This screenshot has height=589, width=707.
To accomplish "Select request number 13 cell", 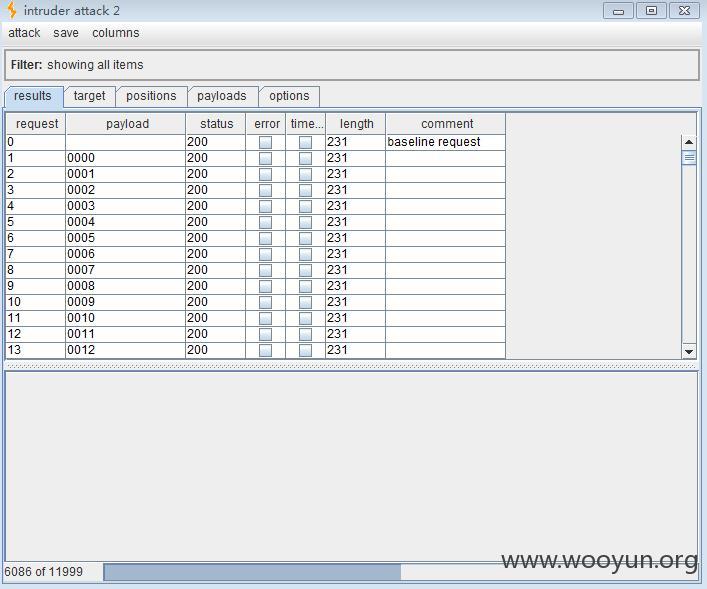I will pyautogui.click(x=36, y=350).
